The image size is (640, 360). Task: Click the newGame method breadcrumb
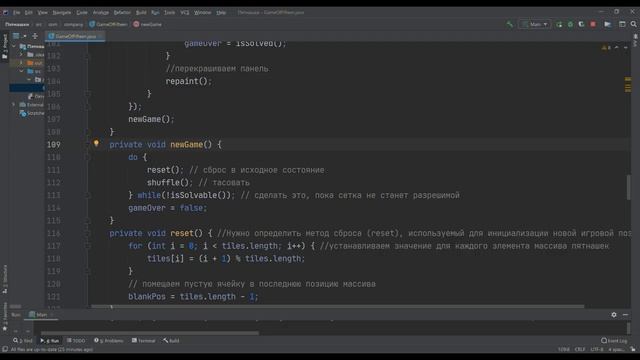point(147,24)
